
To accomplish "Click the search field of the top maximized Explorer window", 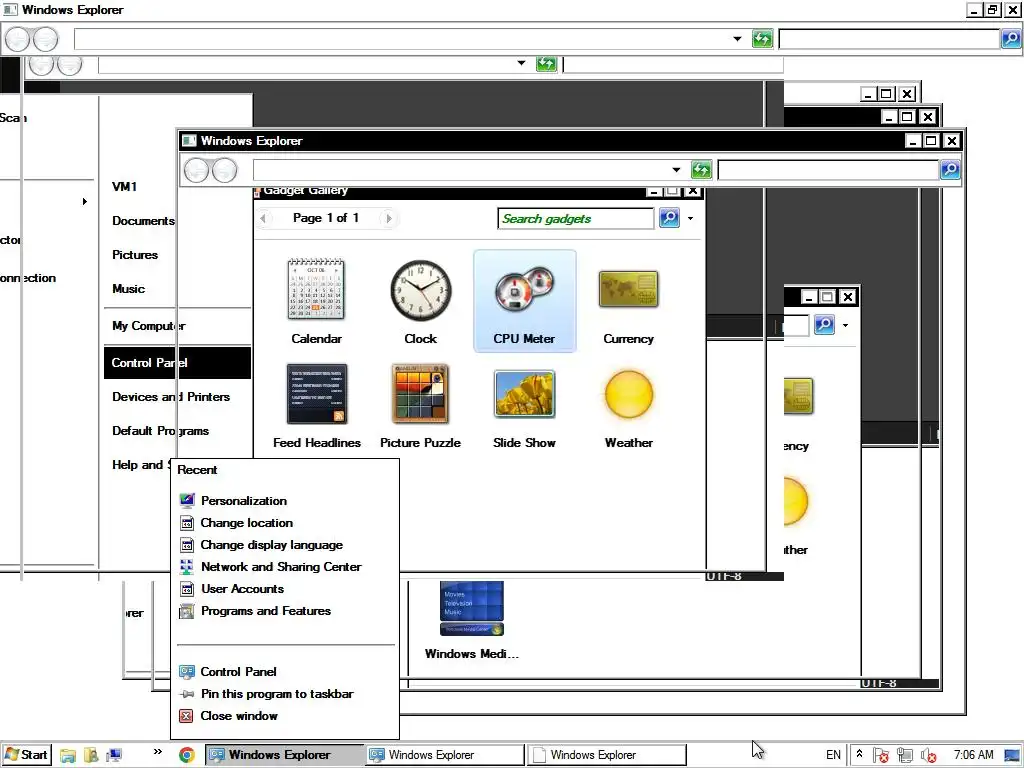I will click(889, 39).
